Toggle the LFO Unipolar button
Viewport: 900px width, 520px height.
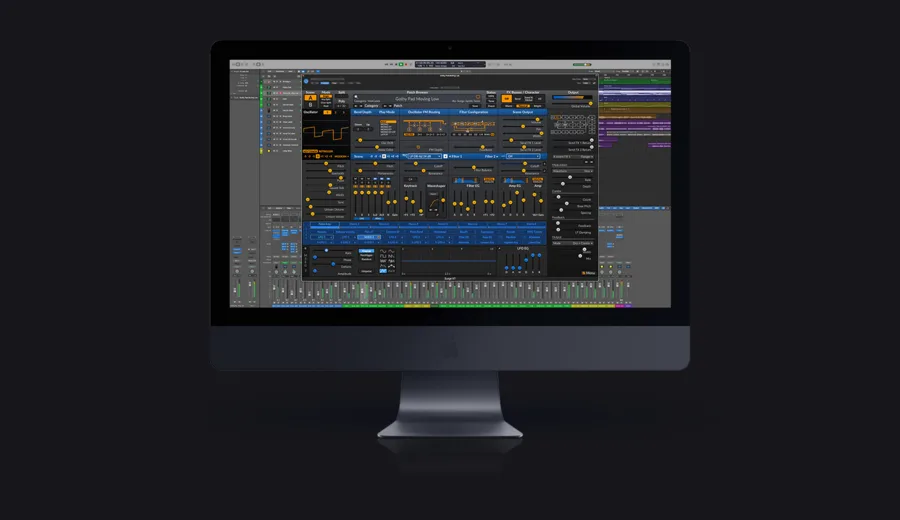(366, 271)
